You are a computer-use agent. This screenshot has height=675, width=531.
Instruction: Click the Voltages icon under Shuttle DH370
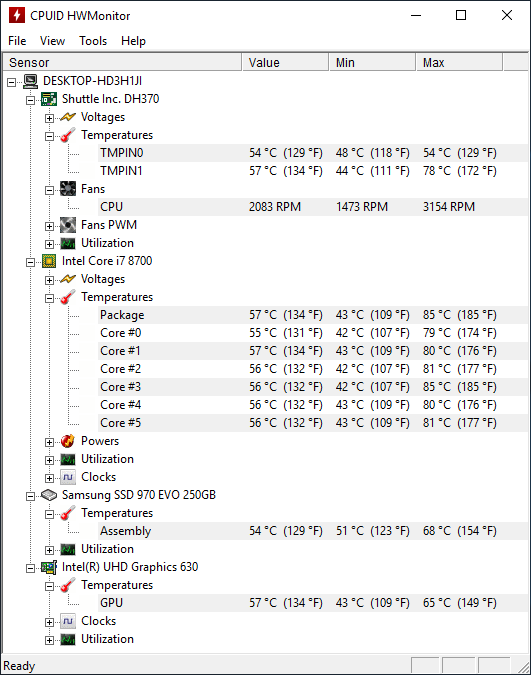(68, 117)
